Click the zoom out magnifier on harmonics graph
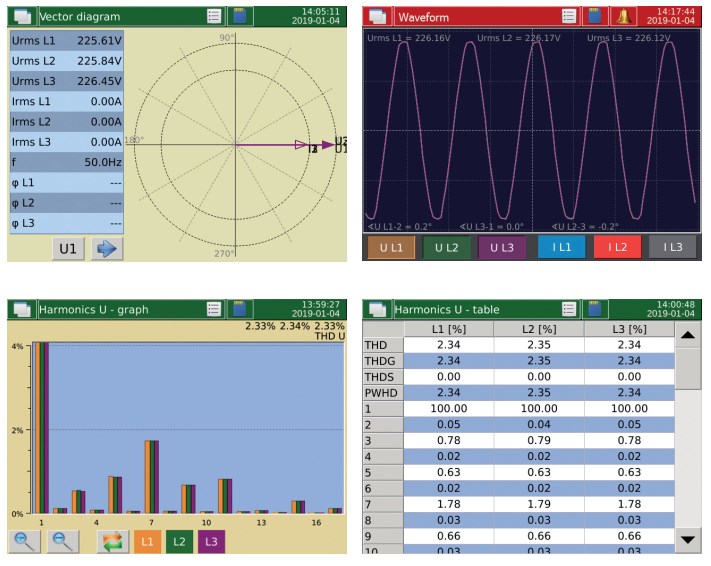 (x=61, y=541)
